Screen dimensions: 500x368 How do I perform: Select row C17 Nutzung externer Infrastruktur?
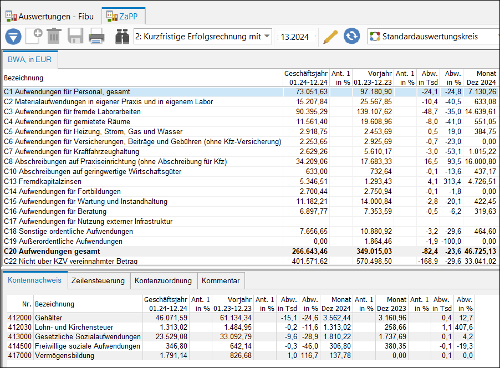tap(250, 222)
